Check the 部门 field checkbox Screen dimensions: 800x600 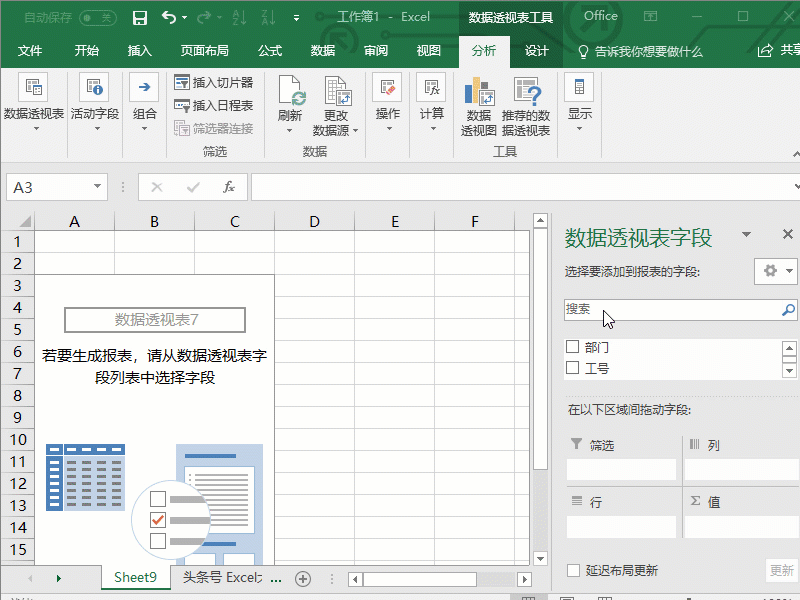point(572,347)
